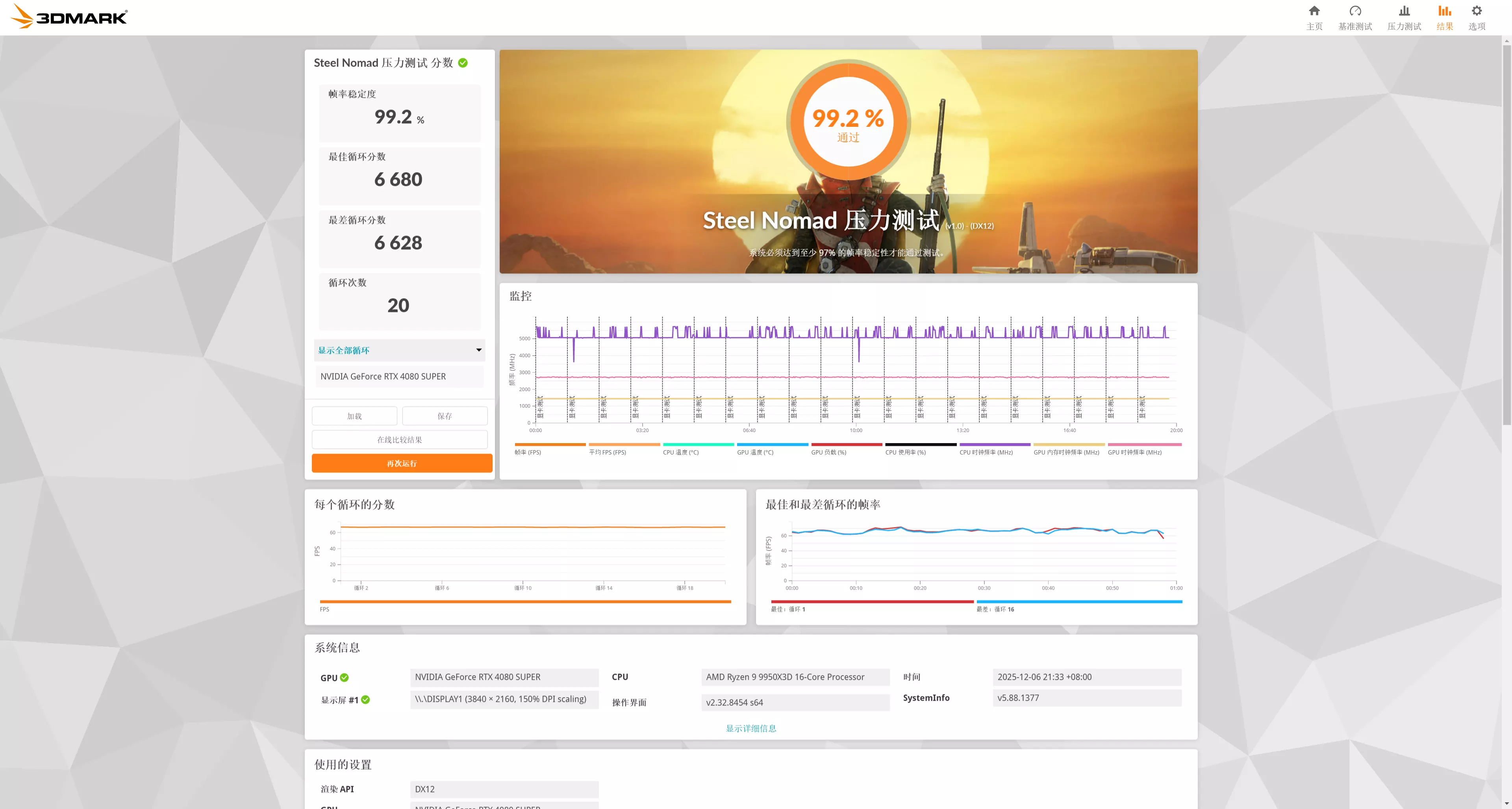1512x809 pixels.
Task: Switch to the 压力测试 section
Action: click(1403, 26)
